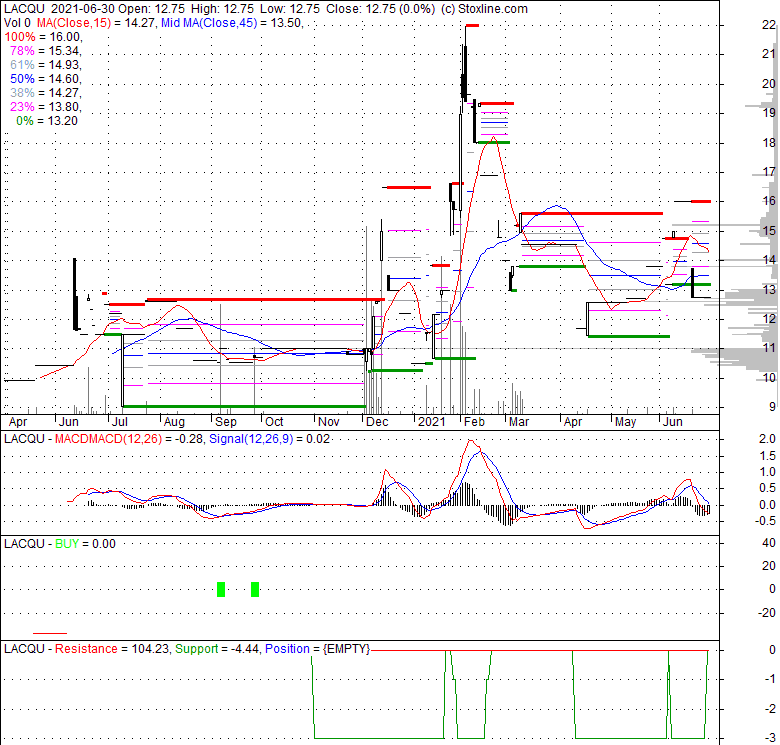Click the 18 tick on price axis
Viewport: 780px width, 745px height.
769,143
